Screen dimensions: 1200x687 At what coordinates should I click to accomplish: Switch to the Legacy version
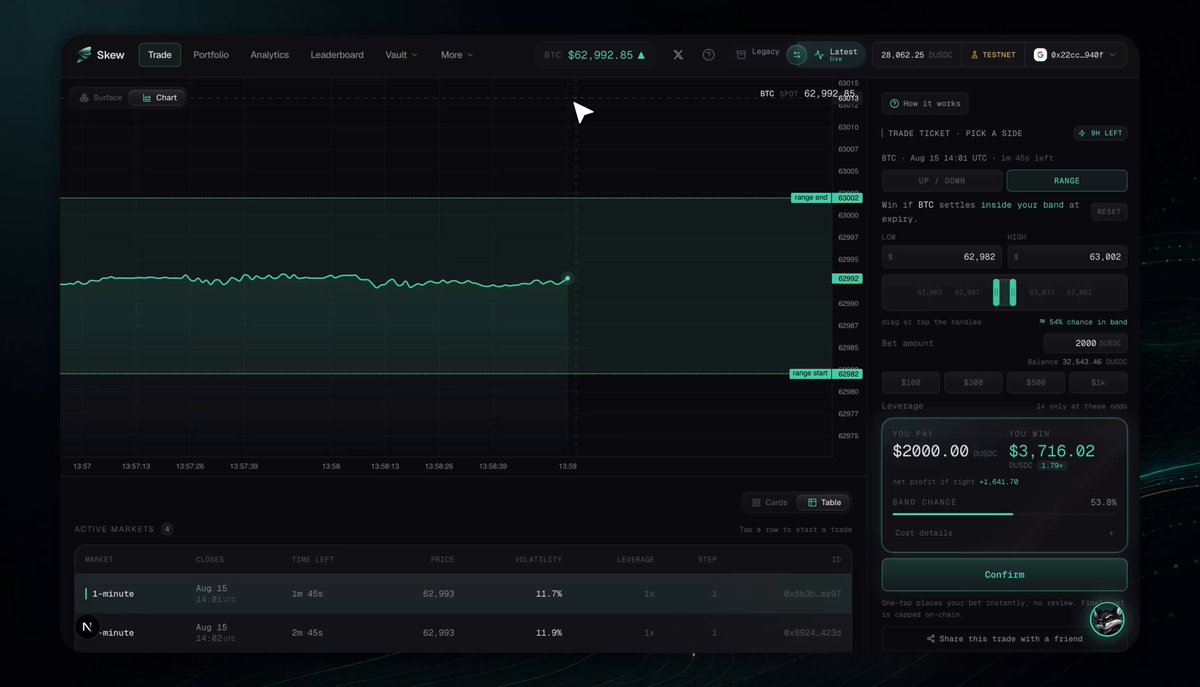759,52
